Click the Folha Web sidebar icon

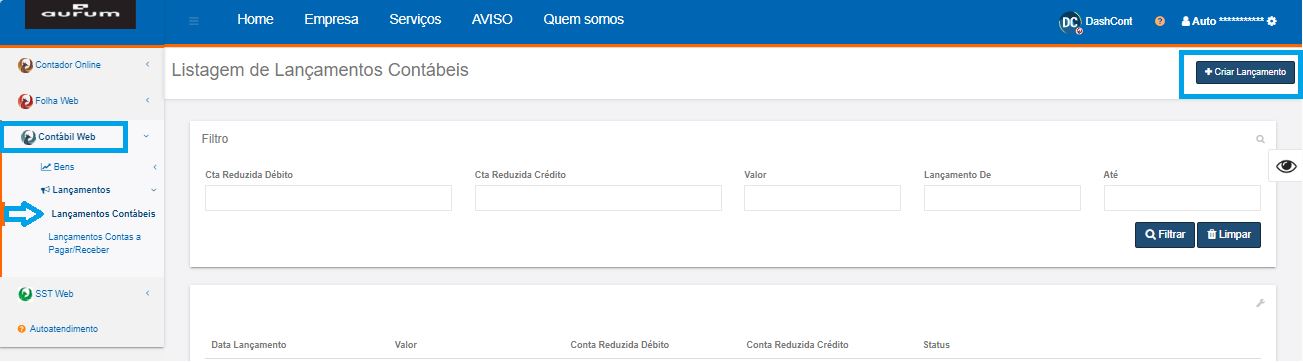26,101
